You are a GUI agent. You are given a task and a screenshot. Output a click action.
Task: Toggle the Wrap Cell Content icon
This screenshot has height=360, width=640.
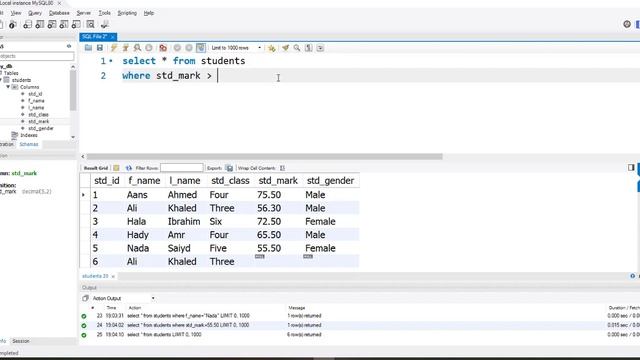click(282, 168)
